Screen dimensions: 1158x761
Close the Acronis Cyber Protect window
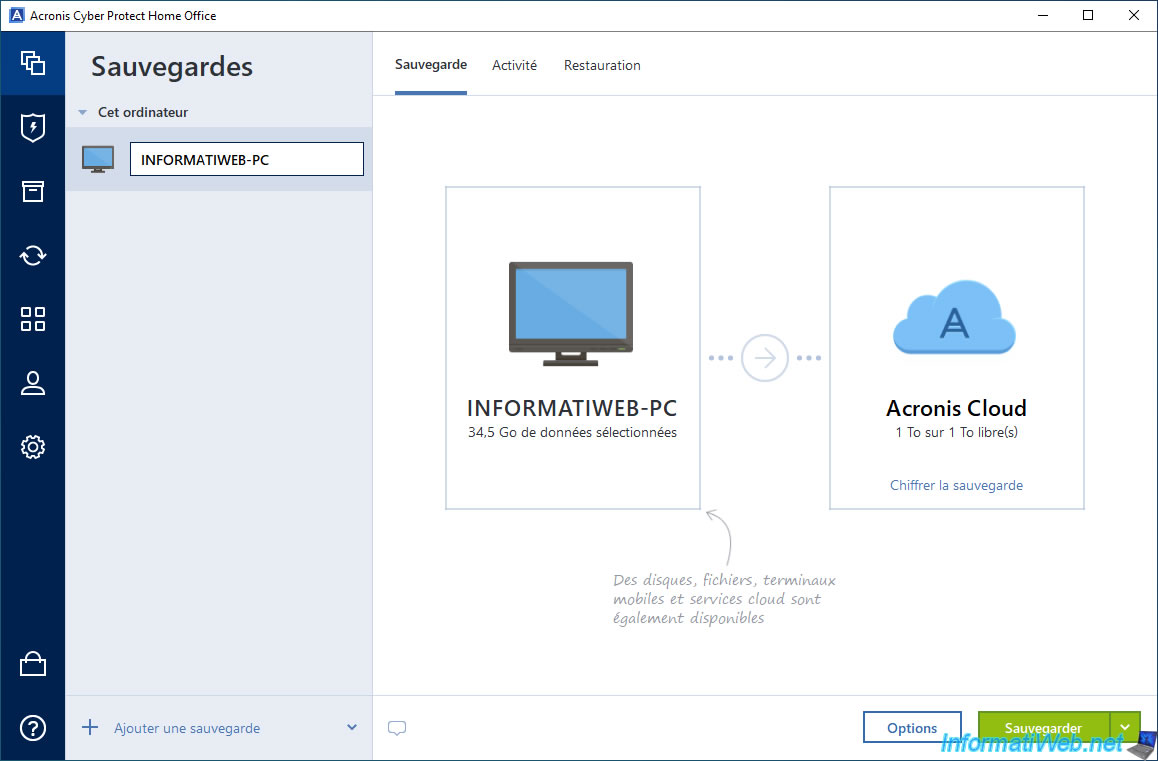click(x=1134, y=16)
